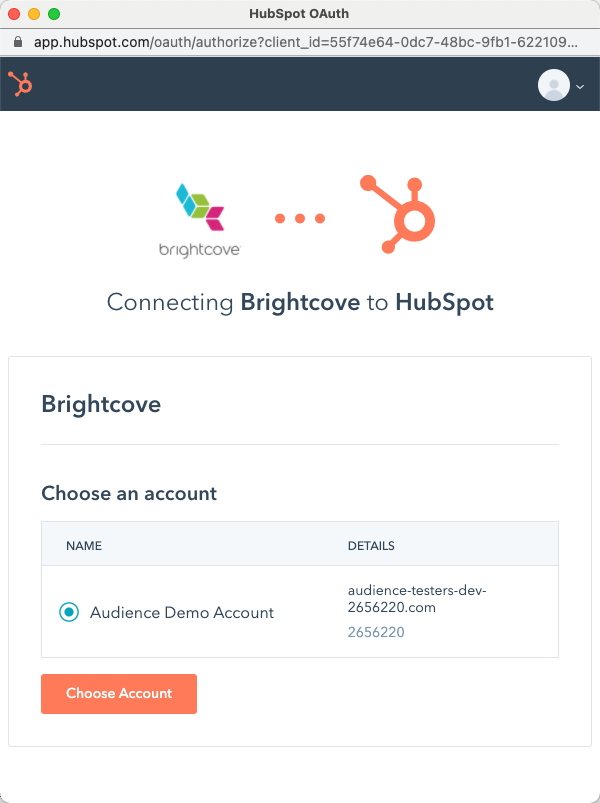The height and width of the screenshot is (803, 600).
Task: Click the Choose Account button
Action: (x=118, y=693)
